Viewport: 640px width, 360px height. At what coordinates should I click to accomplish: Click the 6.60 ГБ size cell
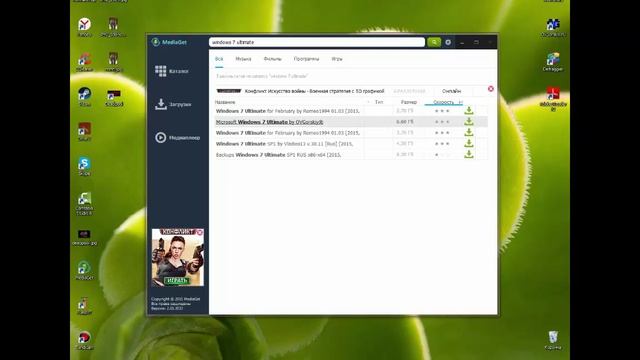click(x=404, y=122)
